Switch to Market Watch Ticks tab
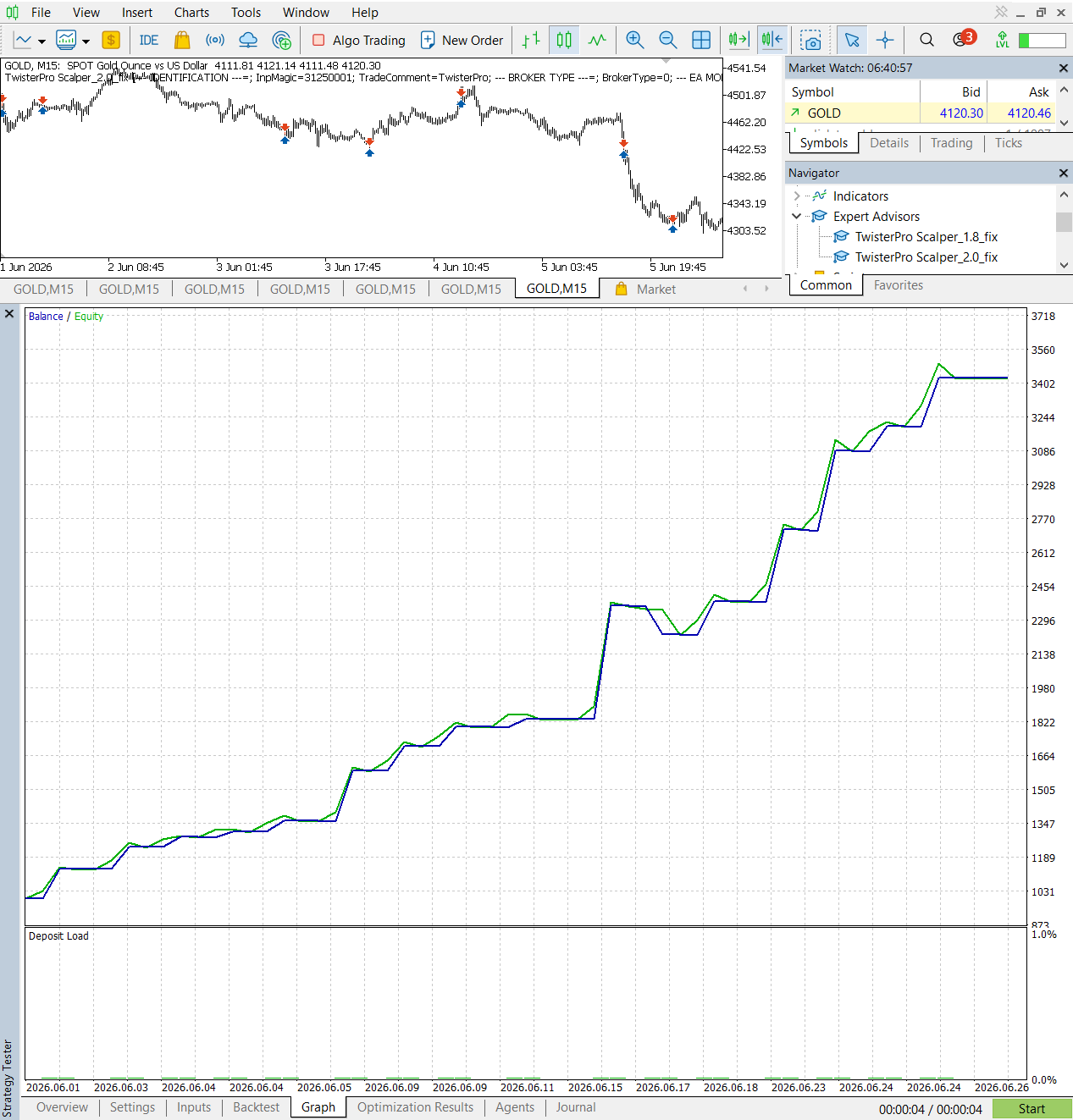Image resolution: width=1073 pixels, height=1120 pixels. [x=1008, y=143]
